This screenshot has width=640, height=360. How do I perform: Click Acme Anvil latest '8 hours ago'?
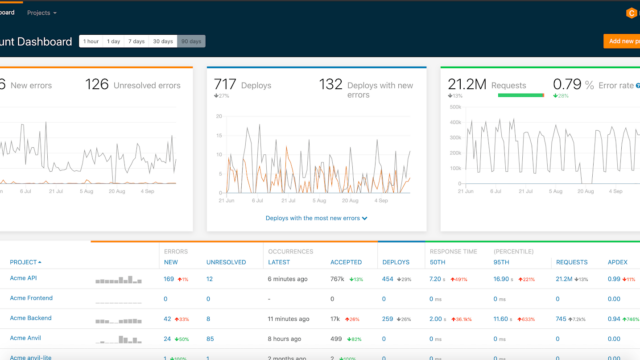coord(284,339)
